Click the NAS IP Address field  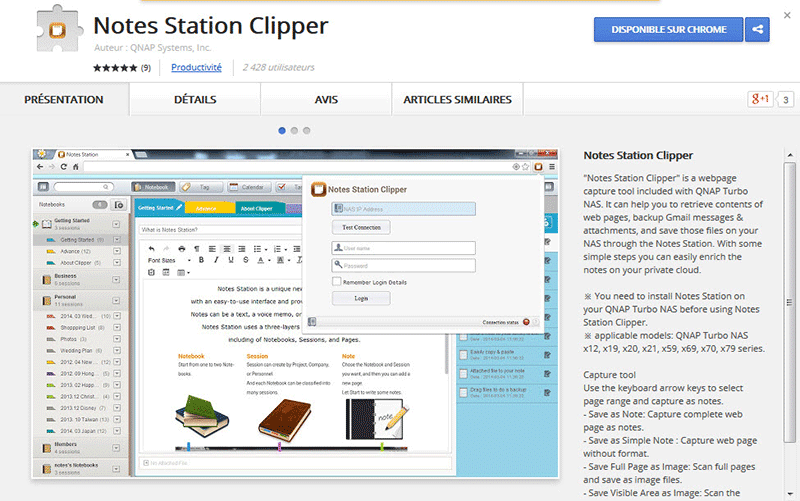(x=404, y=209)
